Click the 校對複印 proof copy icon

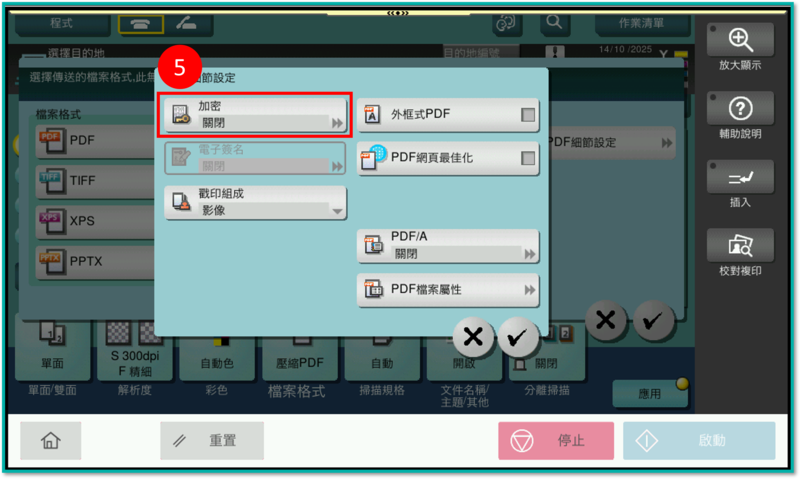point(740,245)
